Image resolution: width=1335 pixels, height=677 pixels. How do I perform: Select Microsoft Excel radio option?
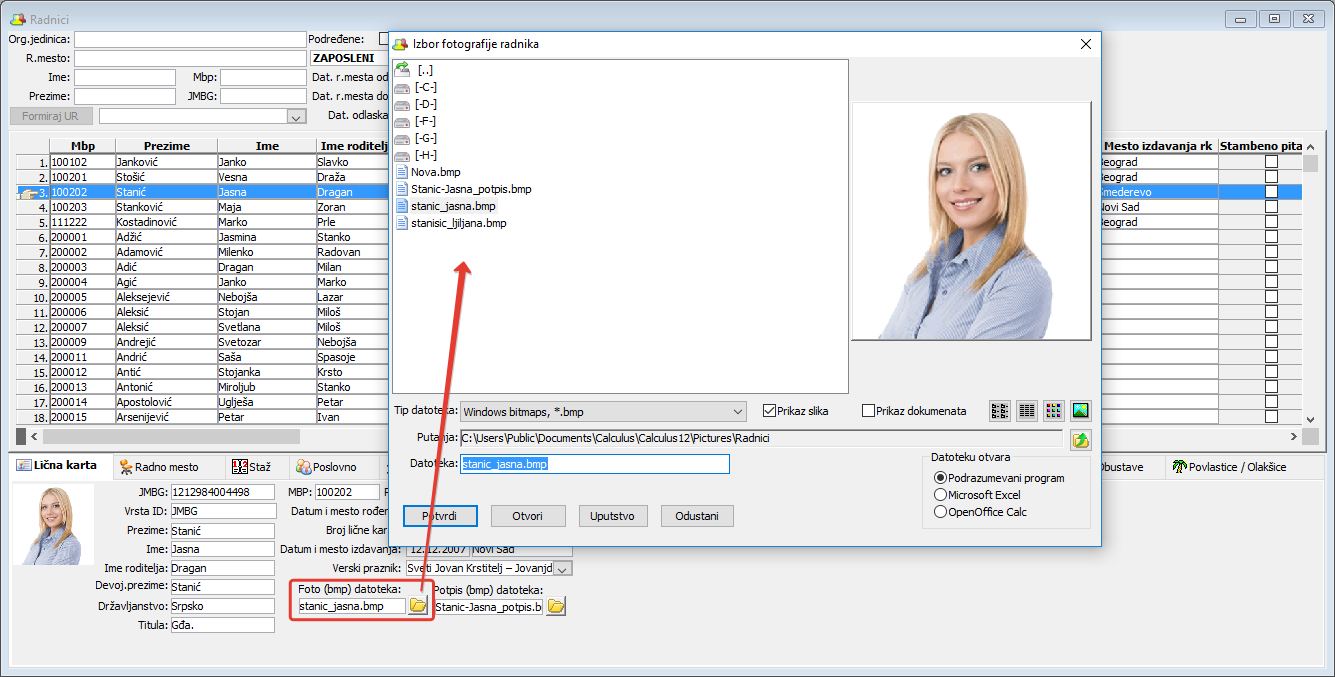940,495
